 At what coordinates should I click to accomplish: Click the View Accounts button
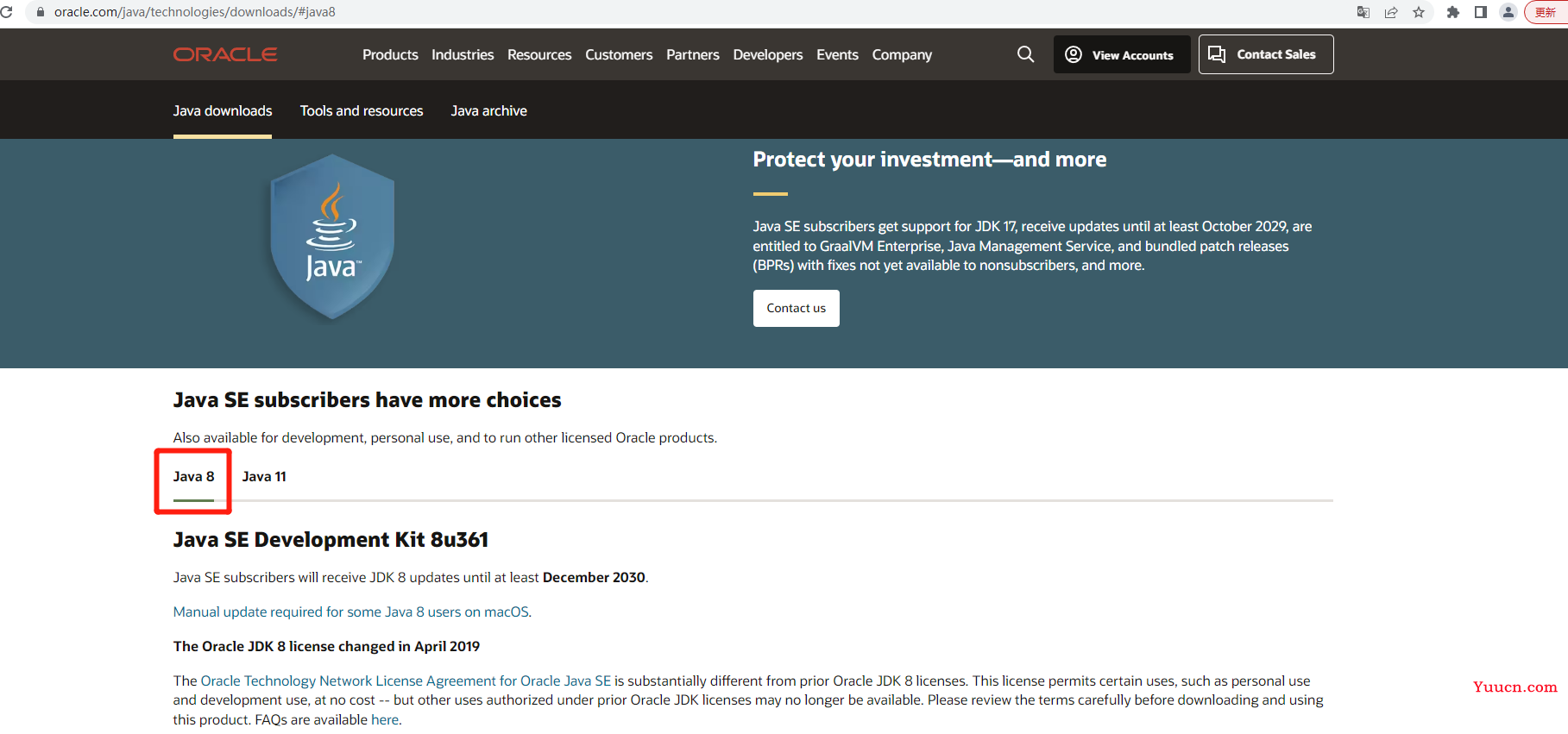tap(1121, 54)
